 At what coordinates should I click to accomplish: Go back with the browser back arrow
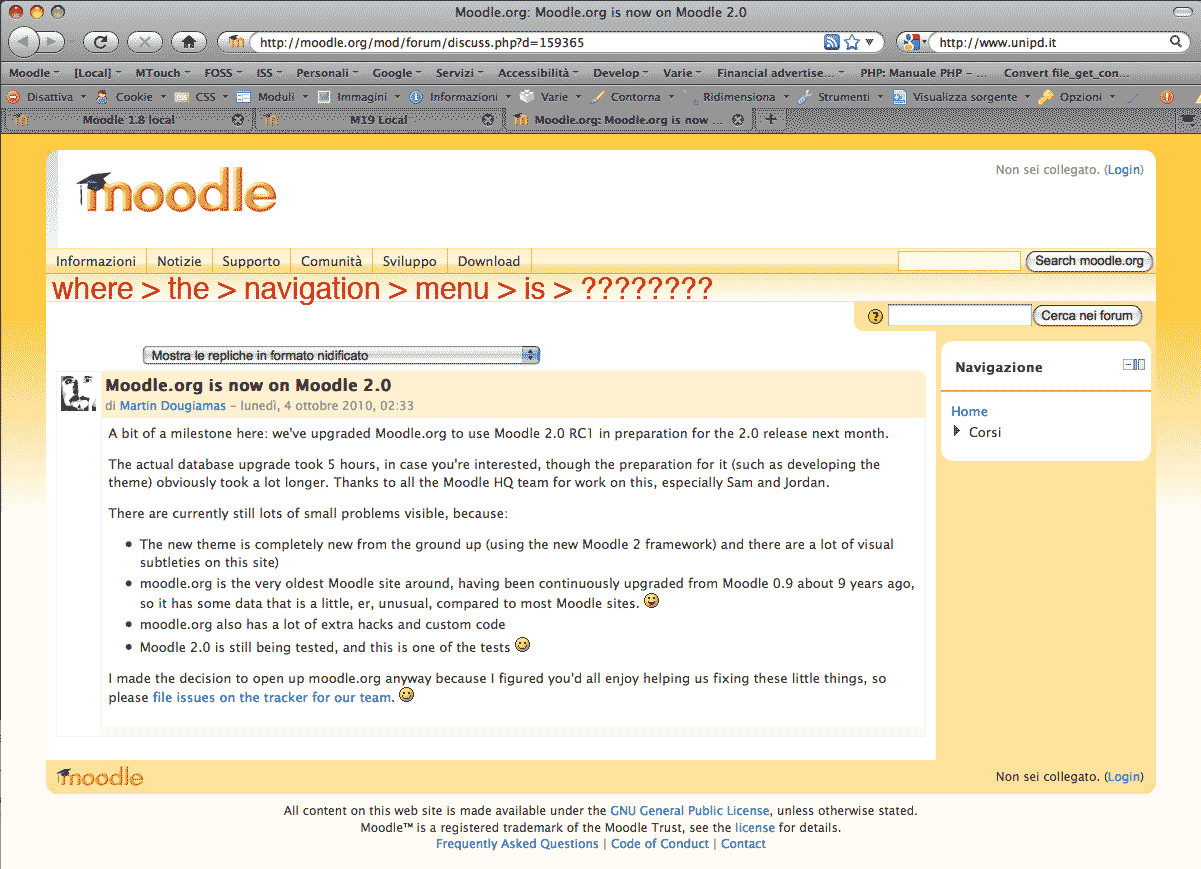pos(24,42)
